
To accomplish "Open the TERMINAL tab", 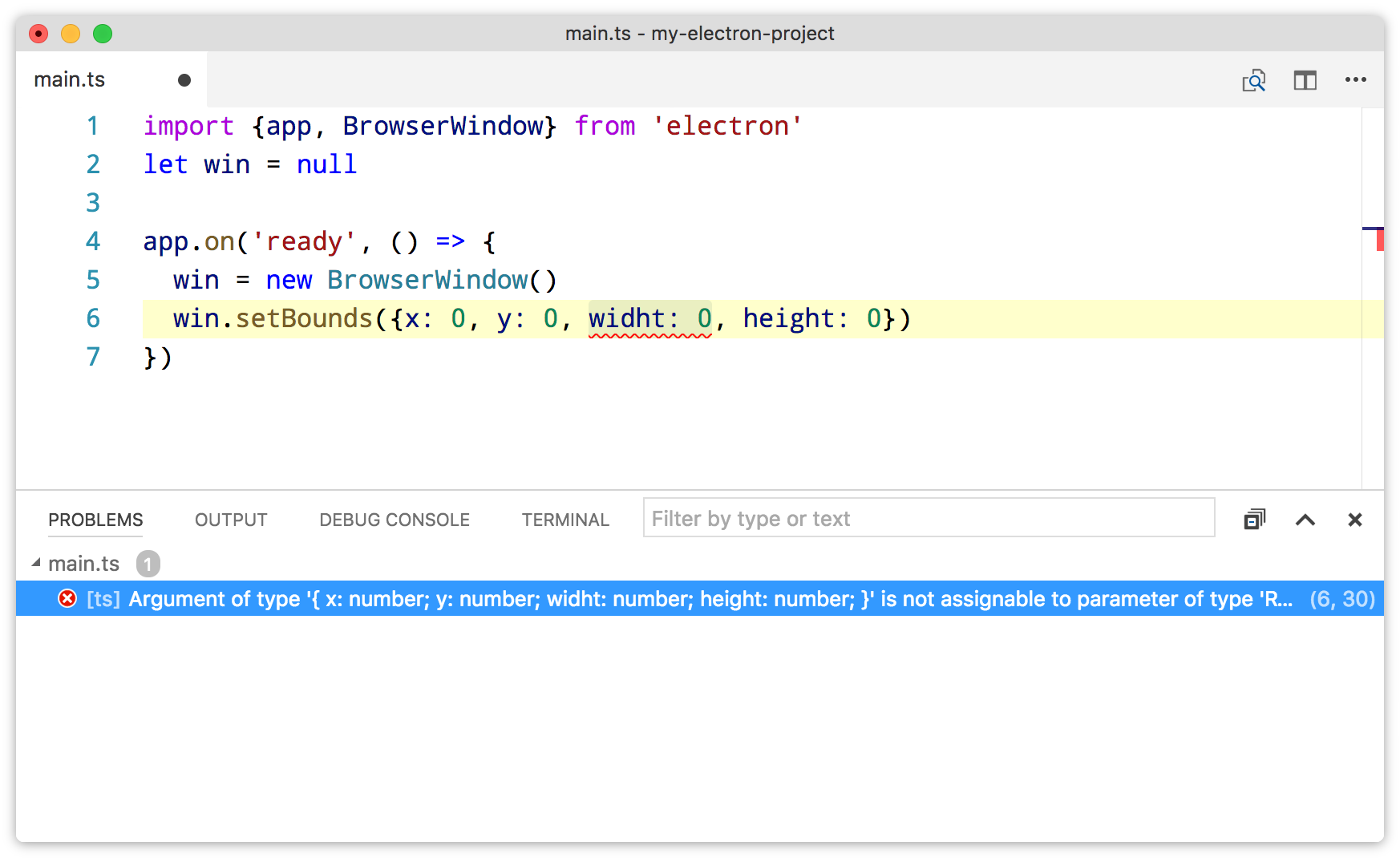I will tap(565, 520).
